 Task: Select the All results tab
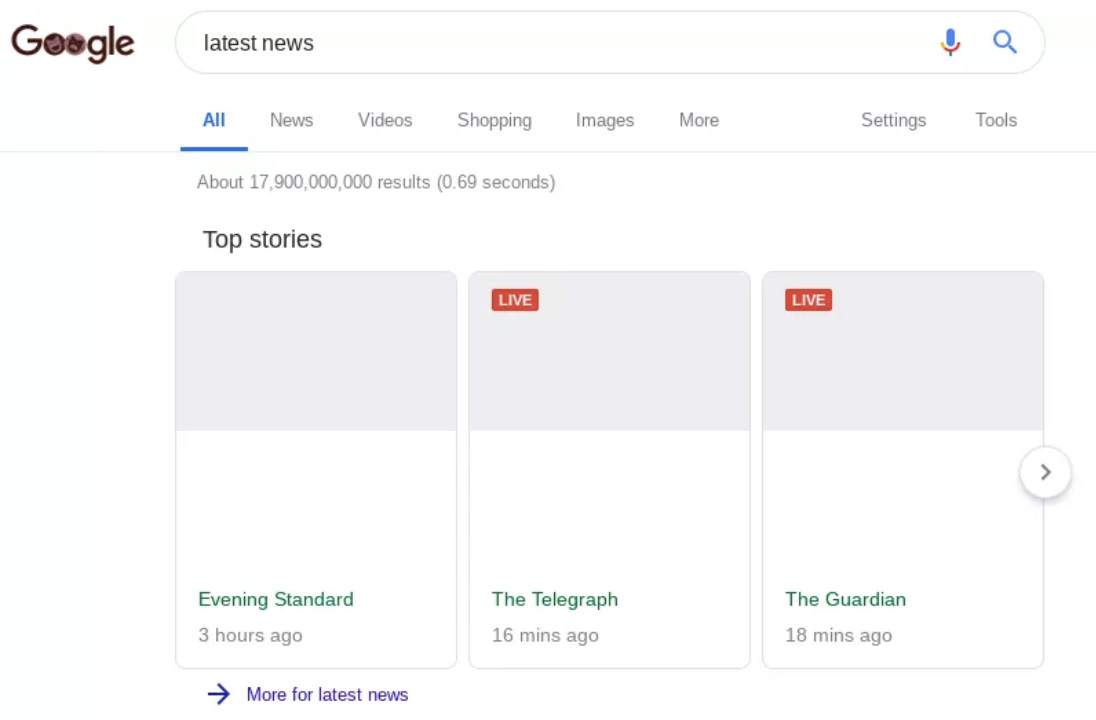[x=214, y=120]
